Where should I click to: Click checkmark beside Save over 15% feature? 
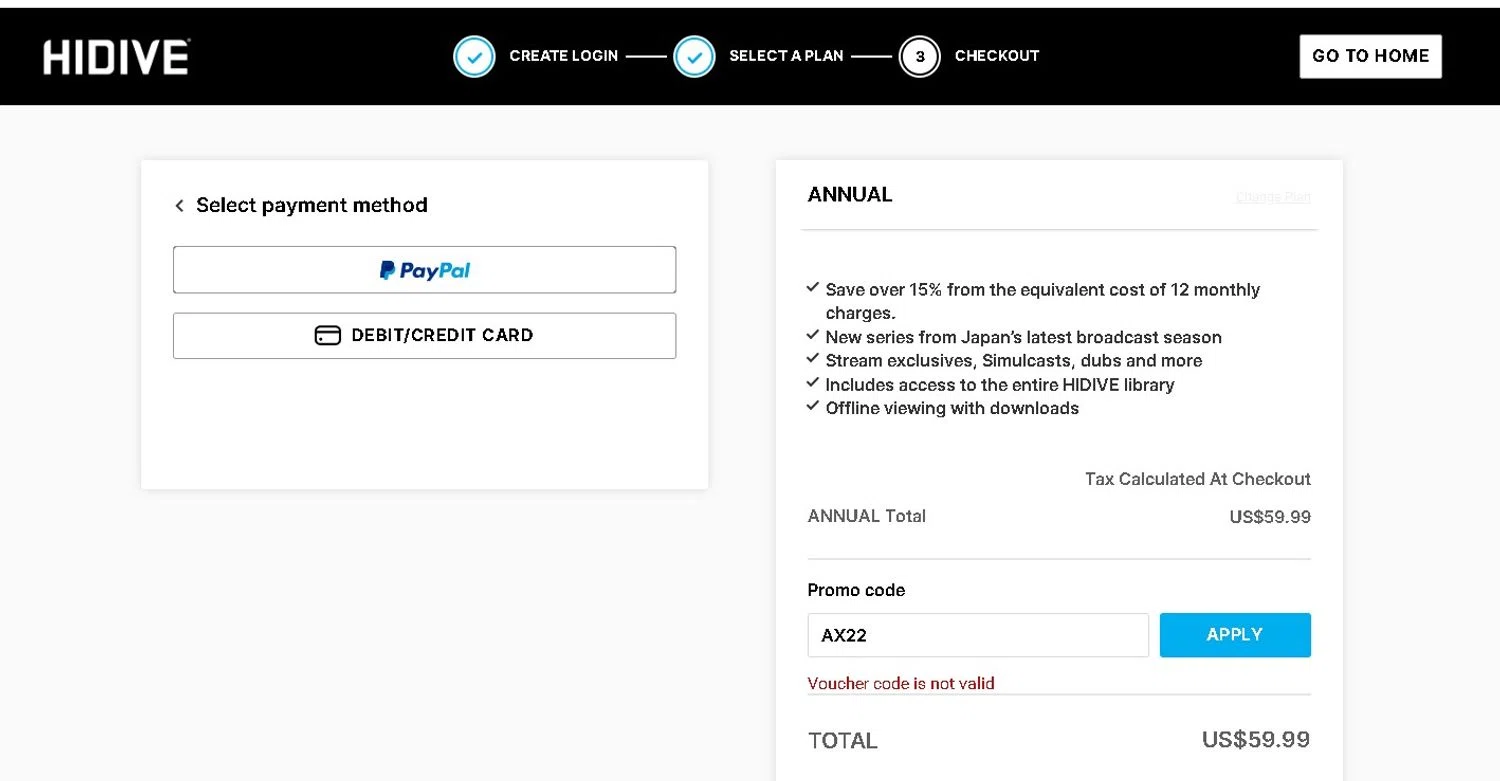[813, 288]
